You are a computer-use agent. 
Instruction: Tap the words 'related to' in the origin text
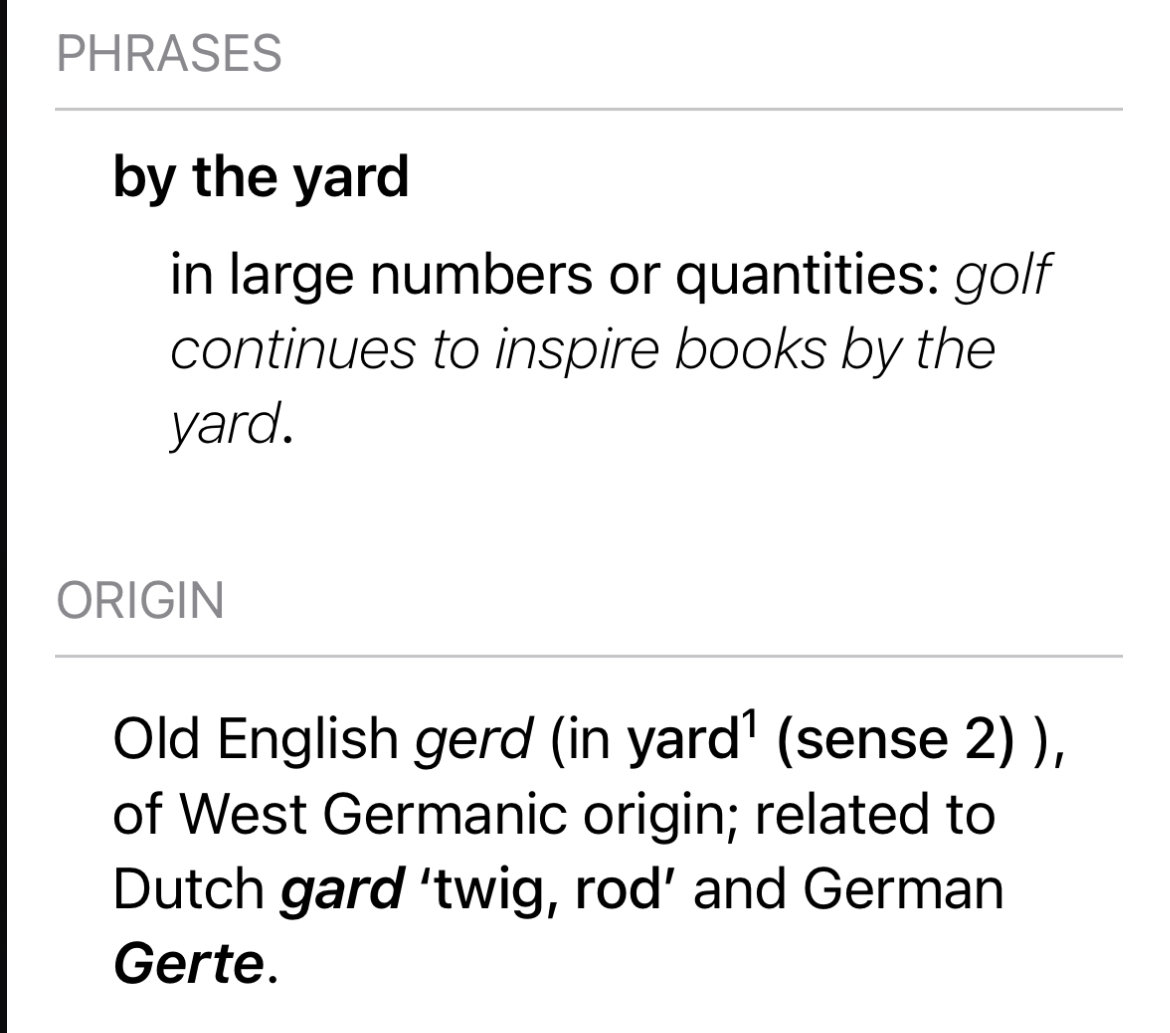point(875,814)
